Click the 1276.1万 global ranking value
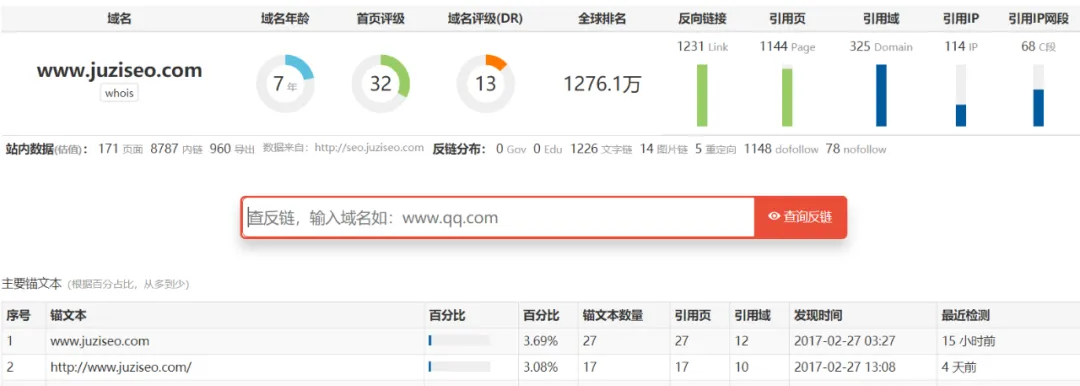 point(602,84)
